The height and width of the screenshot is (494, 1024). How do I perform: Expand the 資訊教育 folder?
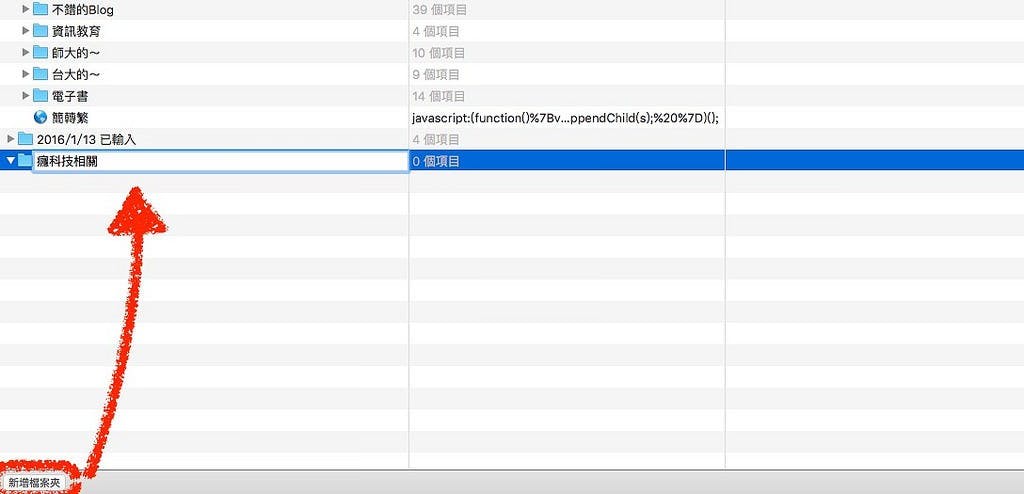point(25,31)
